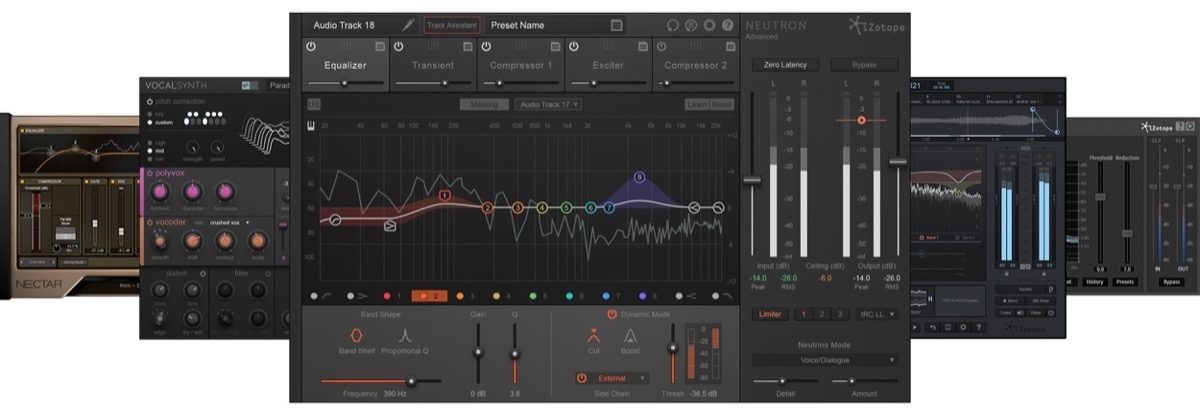The width and height of the screenshot is (1200, 408).
Task: Select the Exciter module tab
Action: (609, 66)
